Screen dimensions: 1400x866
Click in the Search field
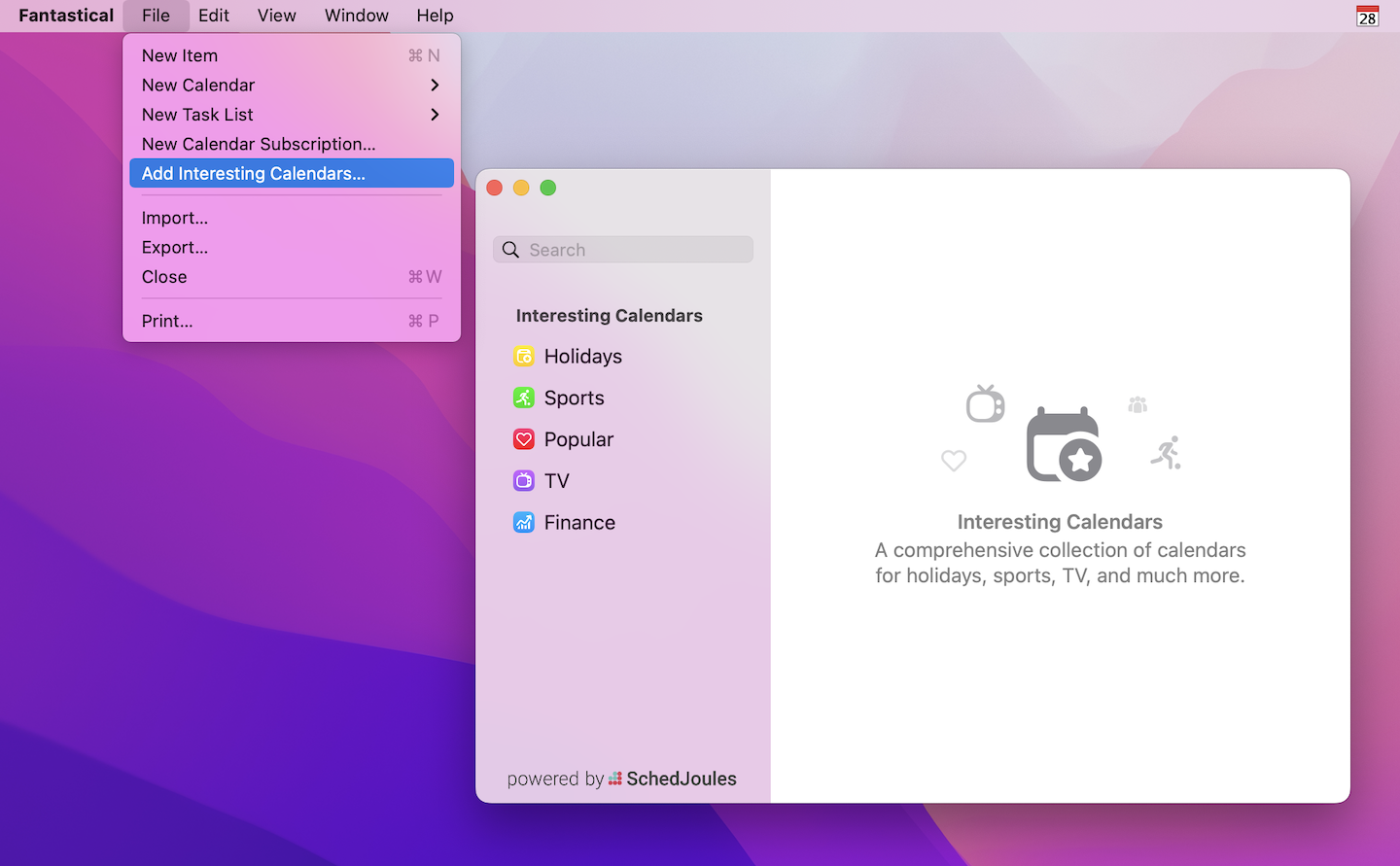point(623,250)
